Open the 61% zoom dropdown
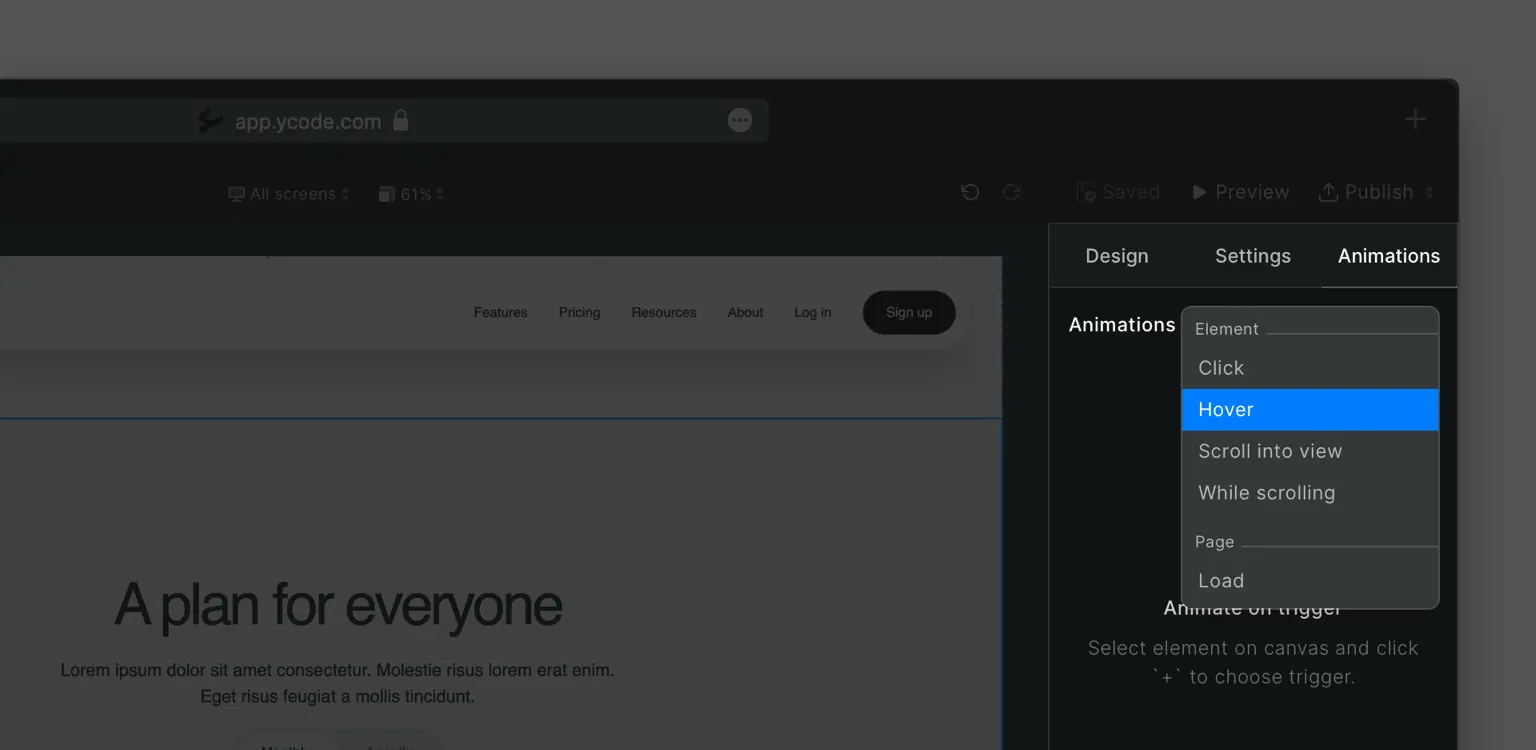1536x750 pixels. pyautogui.click(x=411, y=194)
